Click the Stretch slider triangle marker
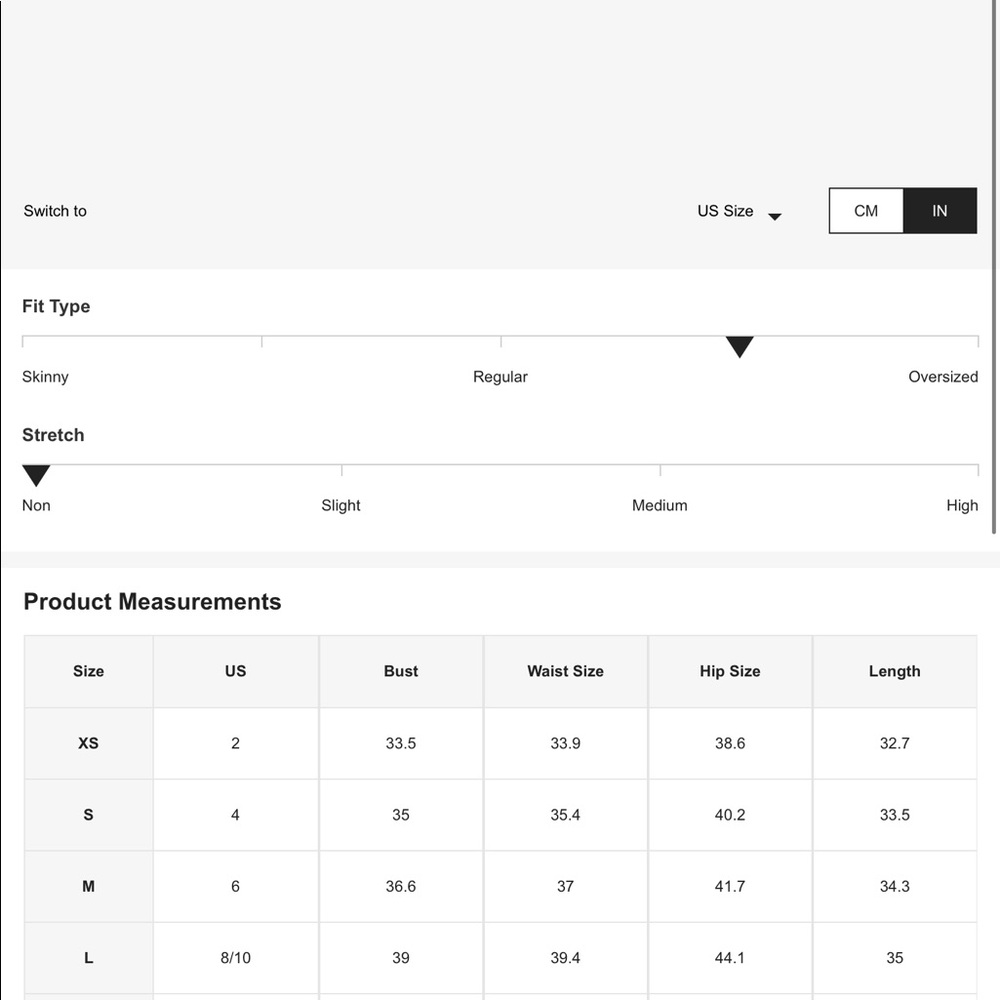 36,476
